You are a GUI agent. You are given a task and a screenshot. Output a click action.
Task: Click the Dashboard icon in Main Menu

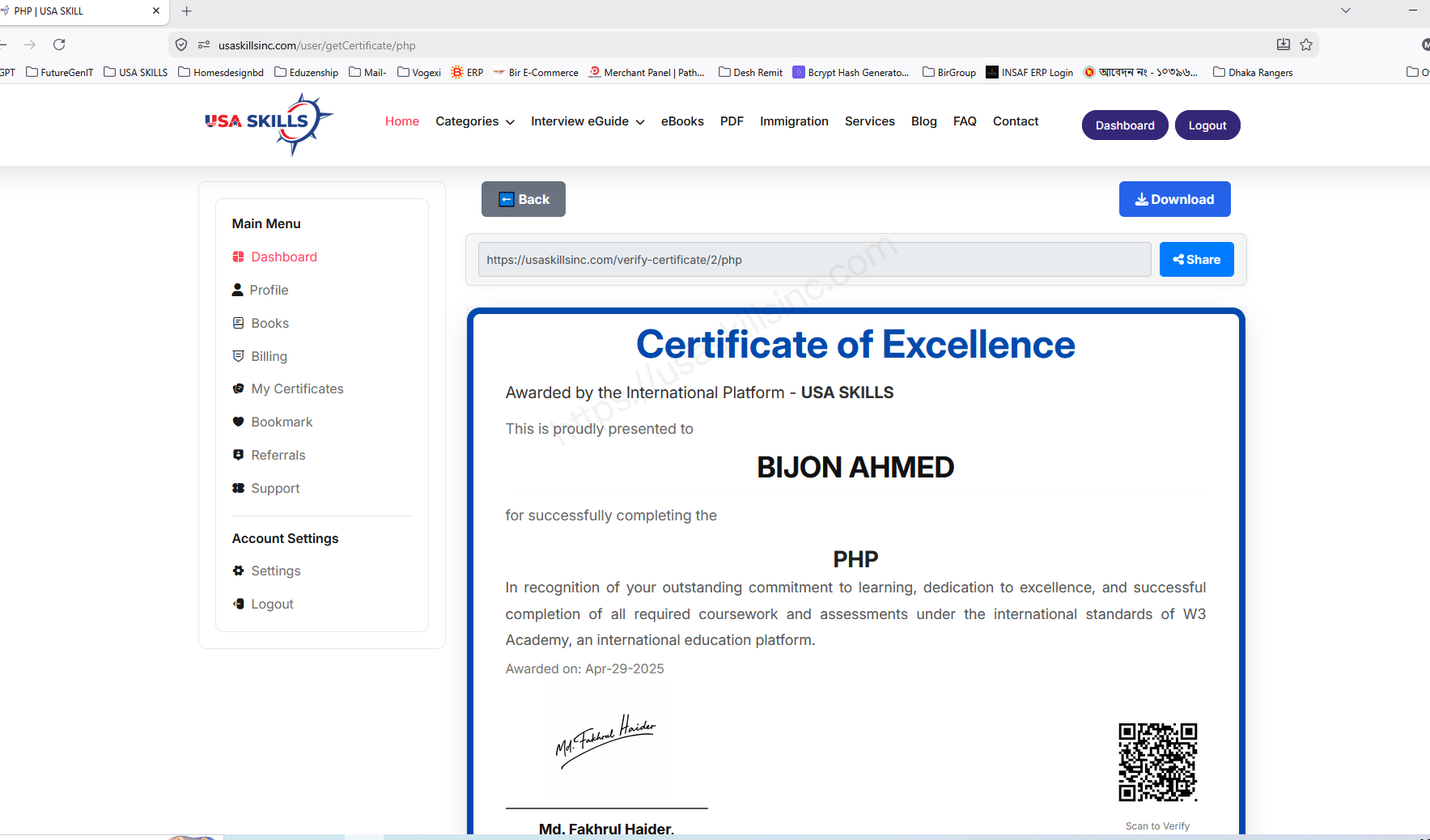tap(238, 257)
